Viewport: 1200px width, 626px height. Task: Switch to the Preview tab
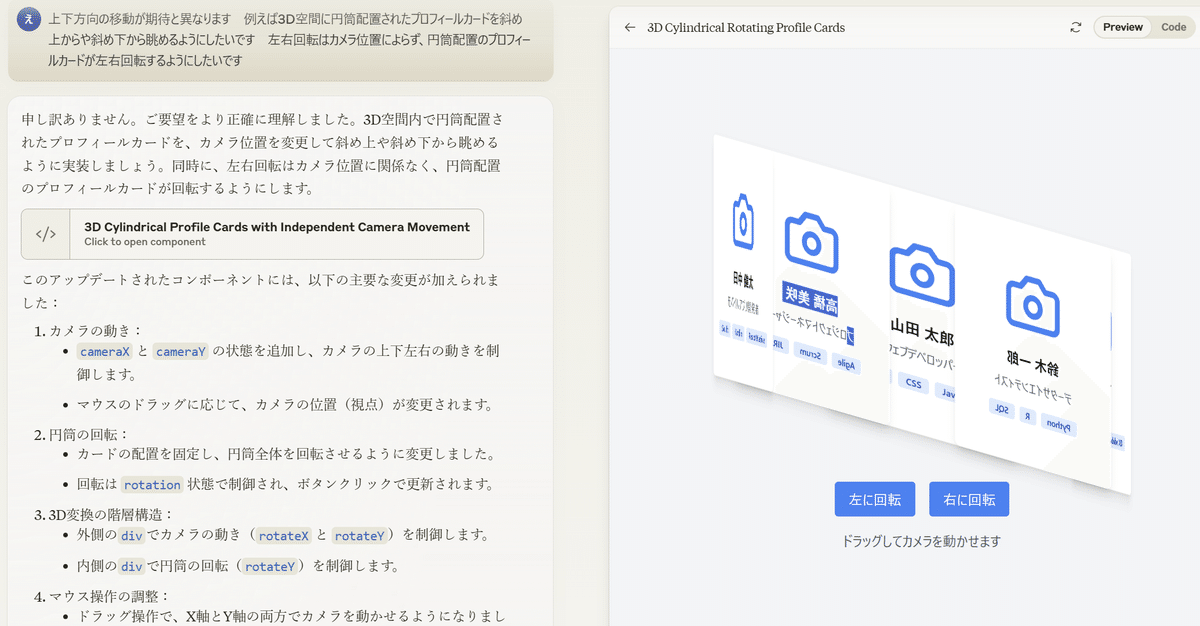point(1123,28)
